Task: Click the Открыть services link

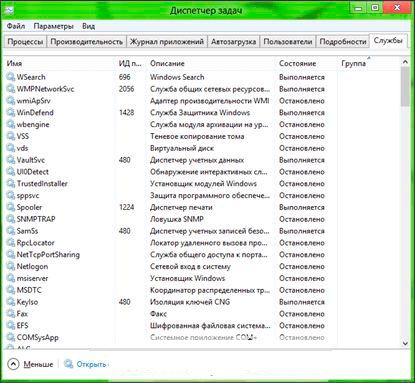Action: [91, 364]
